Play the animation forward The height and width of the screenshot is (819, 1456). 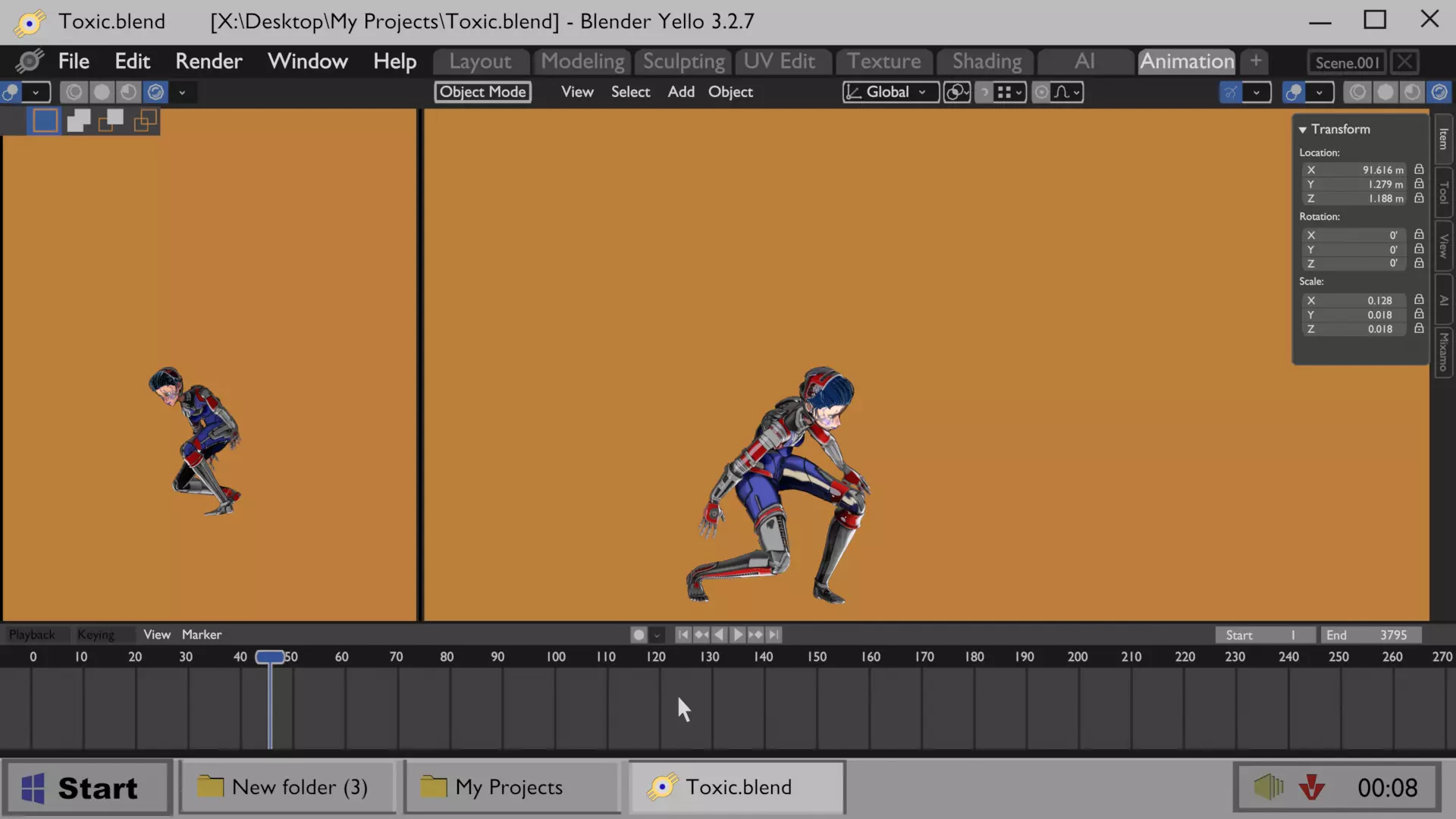click(x=737, y=635)
